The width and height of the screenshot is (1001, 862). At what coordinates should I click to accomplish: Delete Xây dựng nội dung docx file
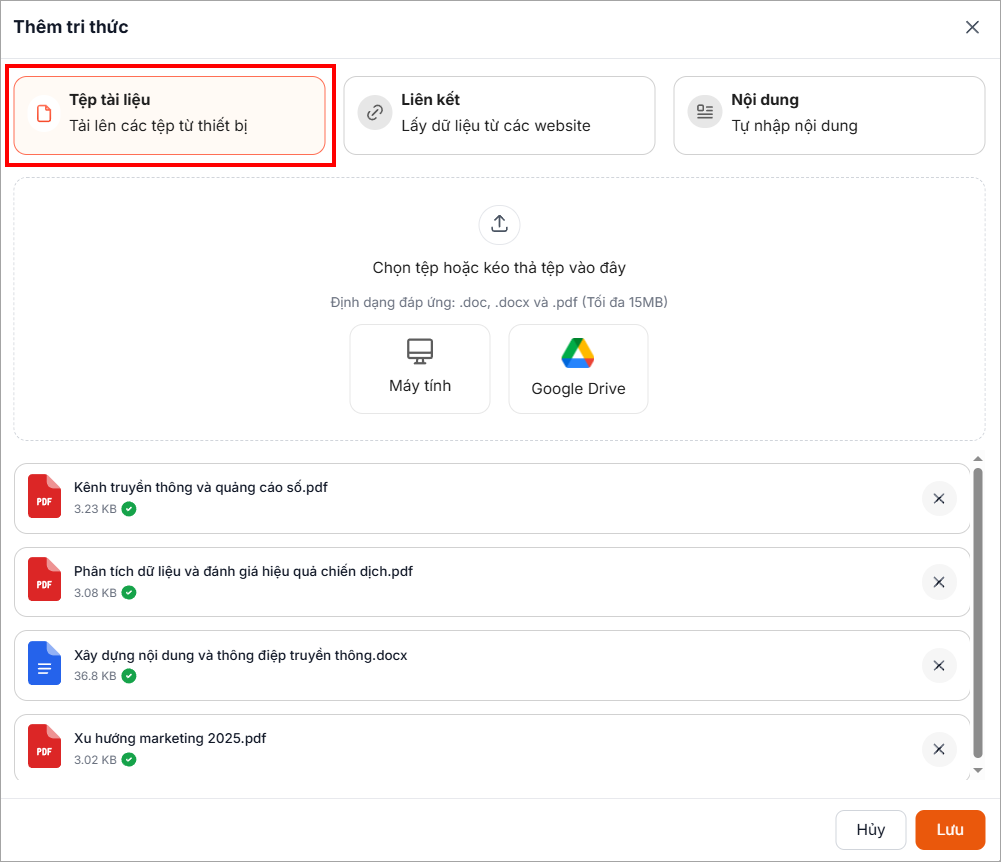[x=938, y=666]
